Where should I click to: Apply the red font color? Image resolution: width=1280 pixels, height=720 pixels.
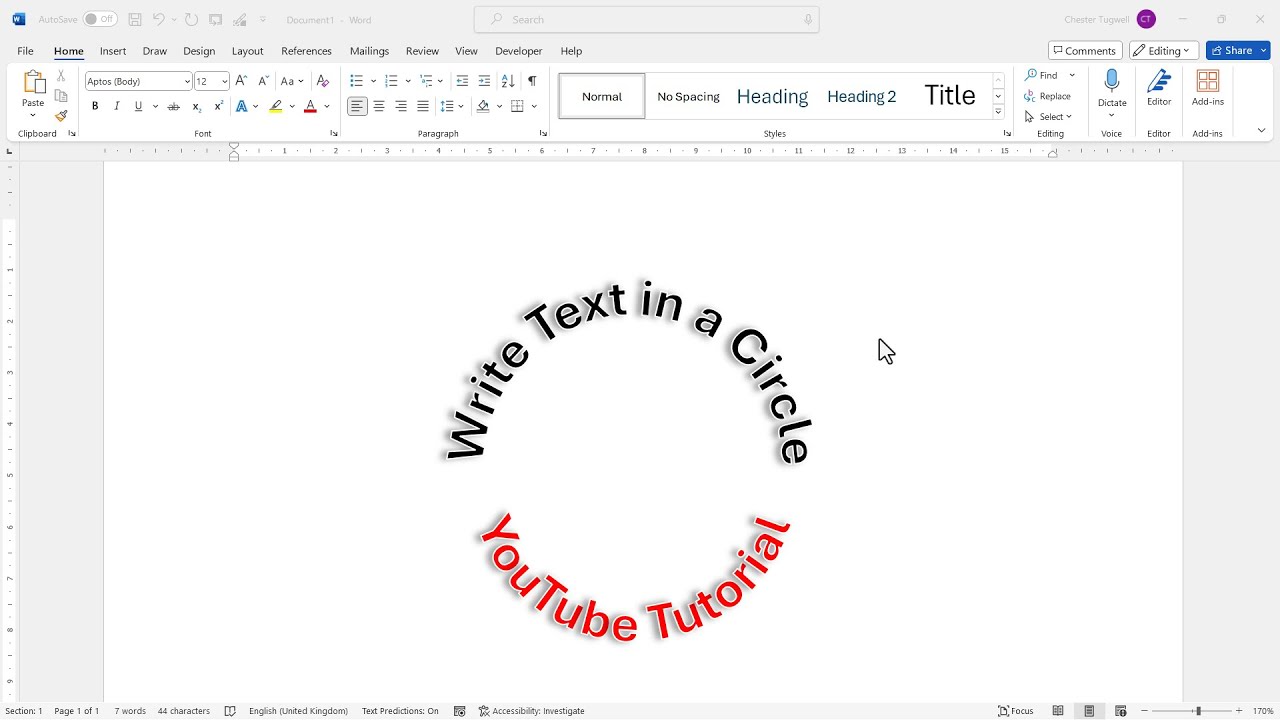pos(310,106)
